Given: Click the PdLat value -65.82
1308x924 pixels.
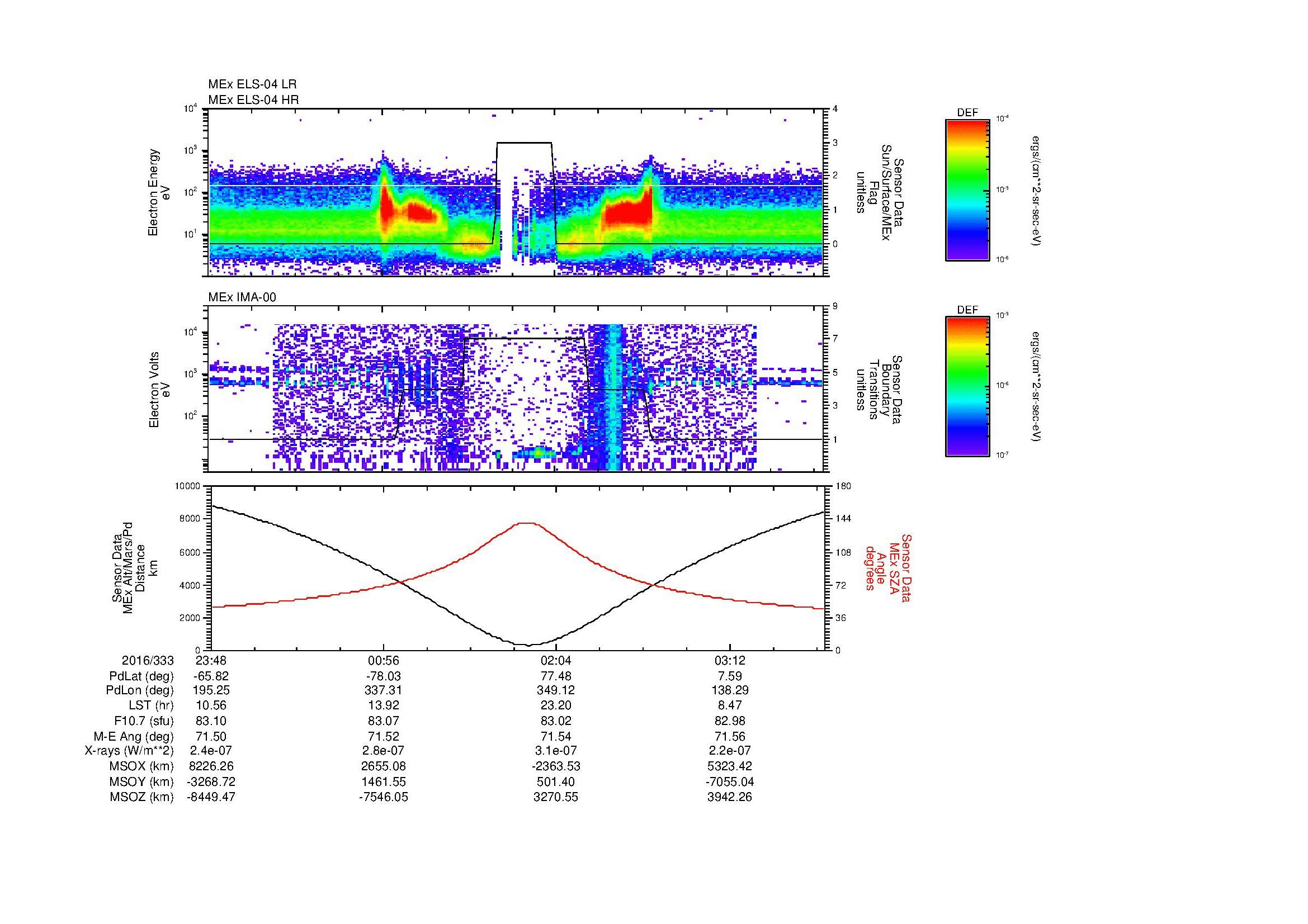Looking at the screenshot, I should 211,676.
